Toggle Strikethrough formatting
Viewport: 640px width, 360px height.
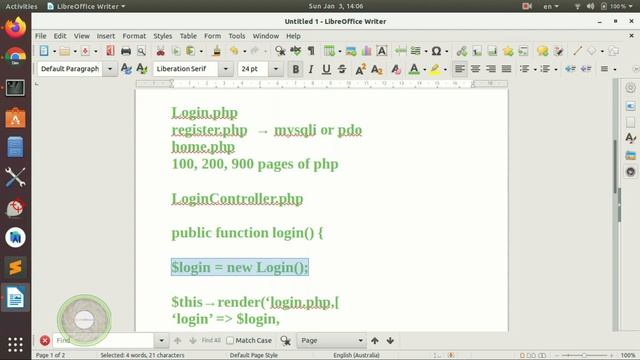pos(342,69)
